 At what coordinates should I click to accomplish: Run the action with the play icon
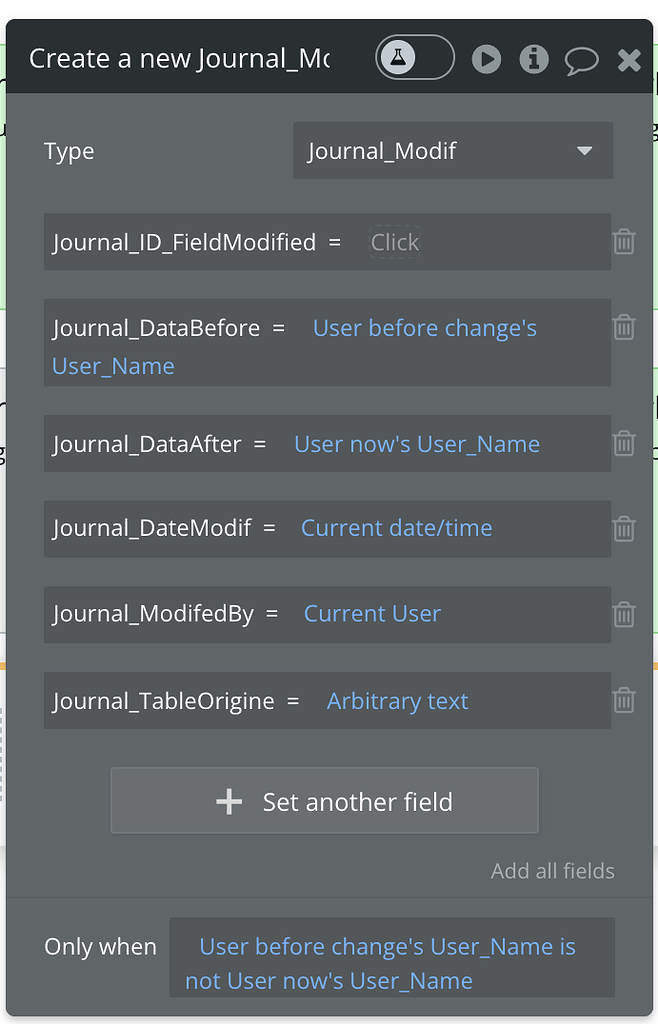(x=486, y=58)
